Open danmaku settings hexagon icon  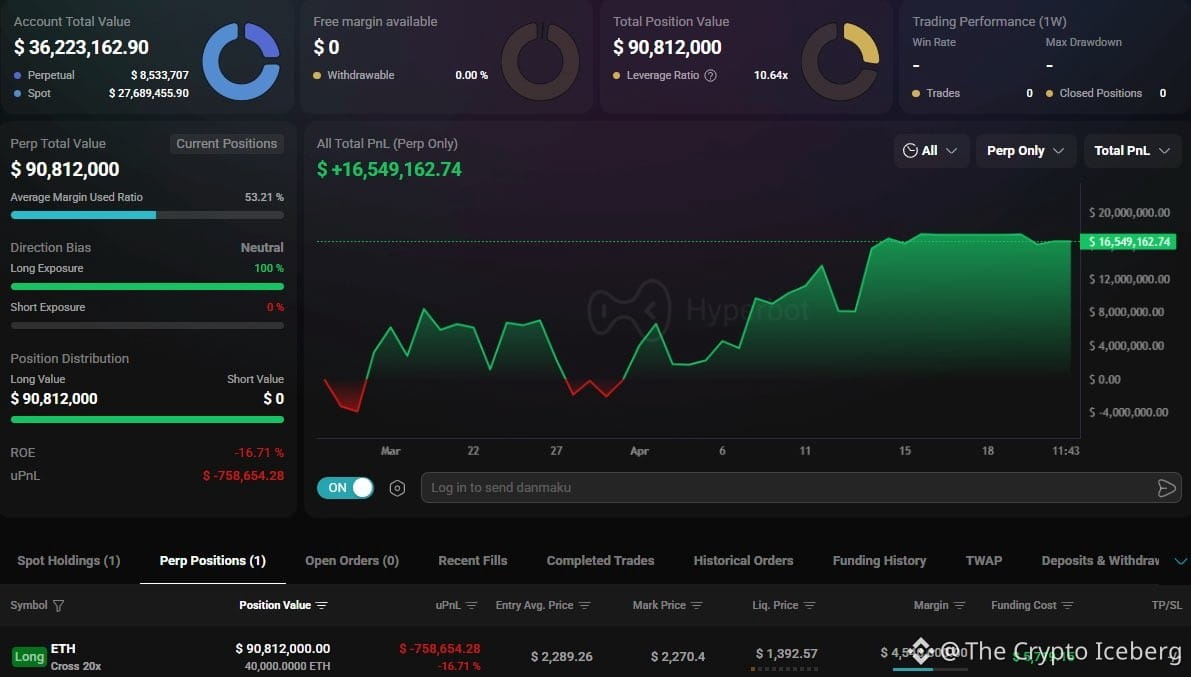pyautogui.click(x=397, y=488)
